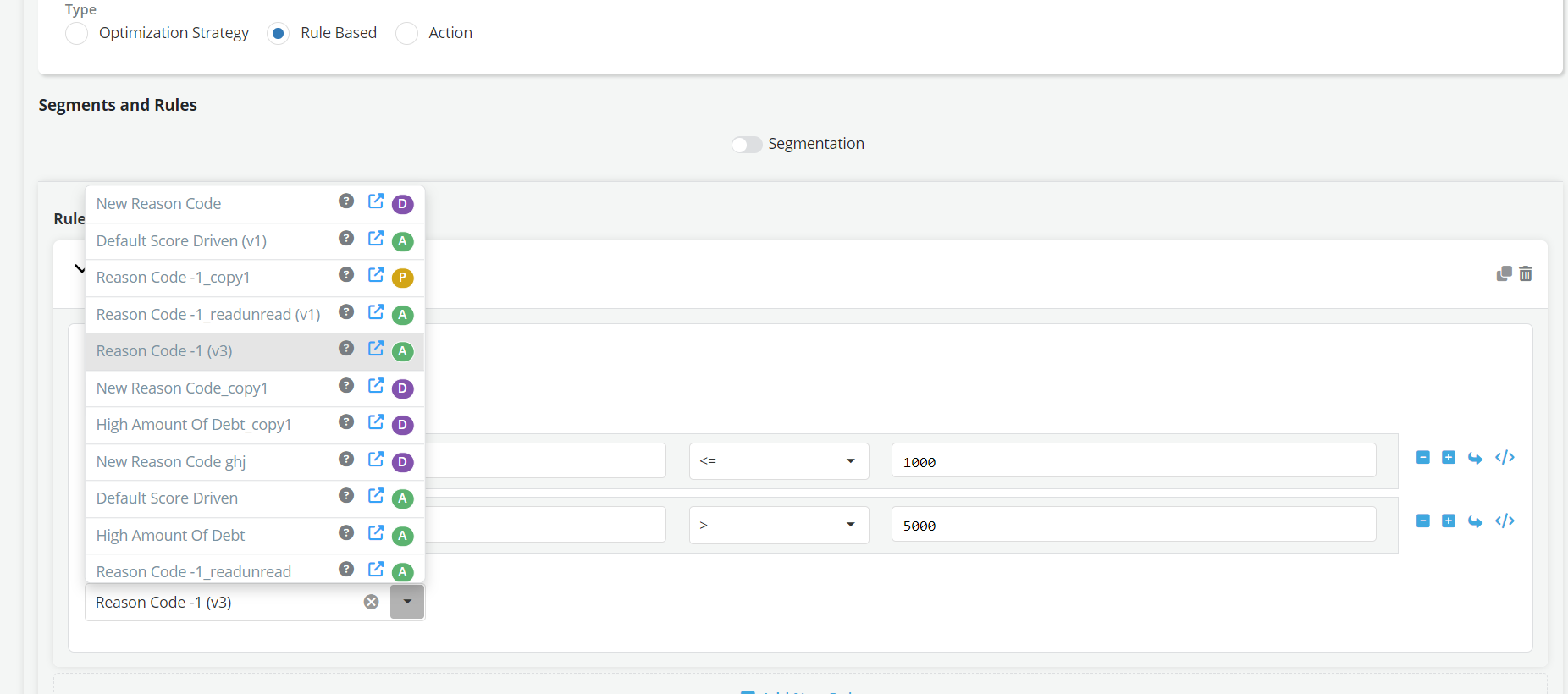
Task: Open code view for the 1000 condition
Action: tap(1505, 458)
